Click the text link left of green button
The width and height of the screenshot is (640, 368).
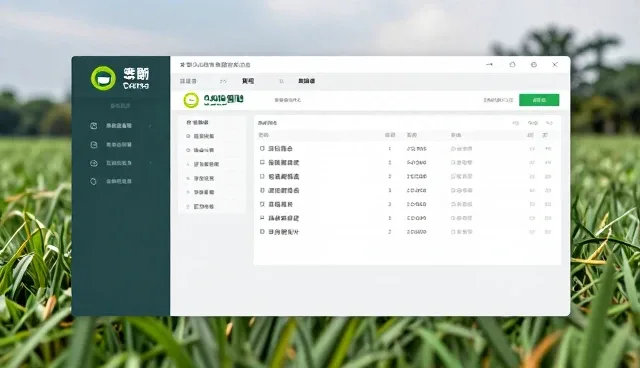click(498, 100)
